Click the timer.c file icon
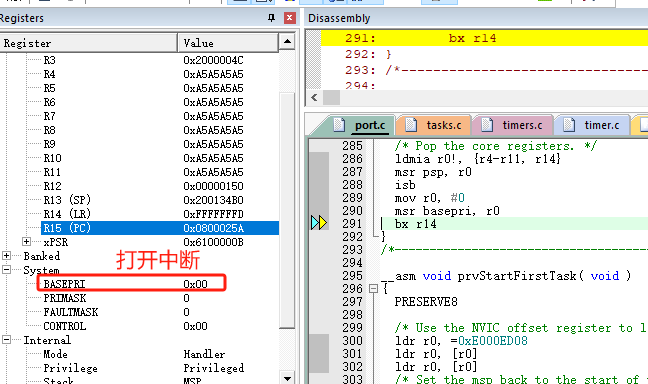 [x=569, y=124]
